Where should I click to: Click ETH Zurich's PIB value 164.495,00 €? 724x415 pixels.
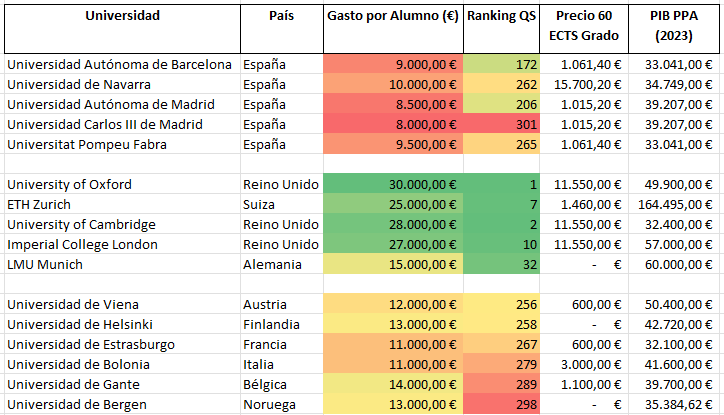click(674, 204)
